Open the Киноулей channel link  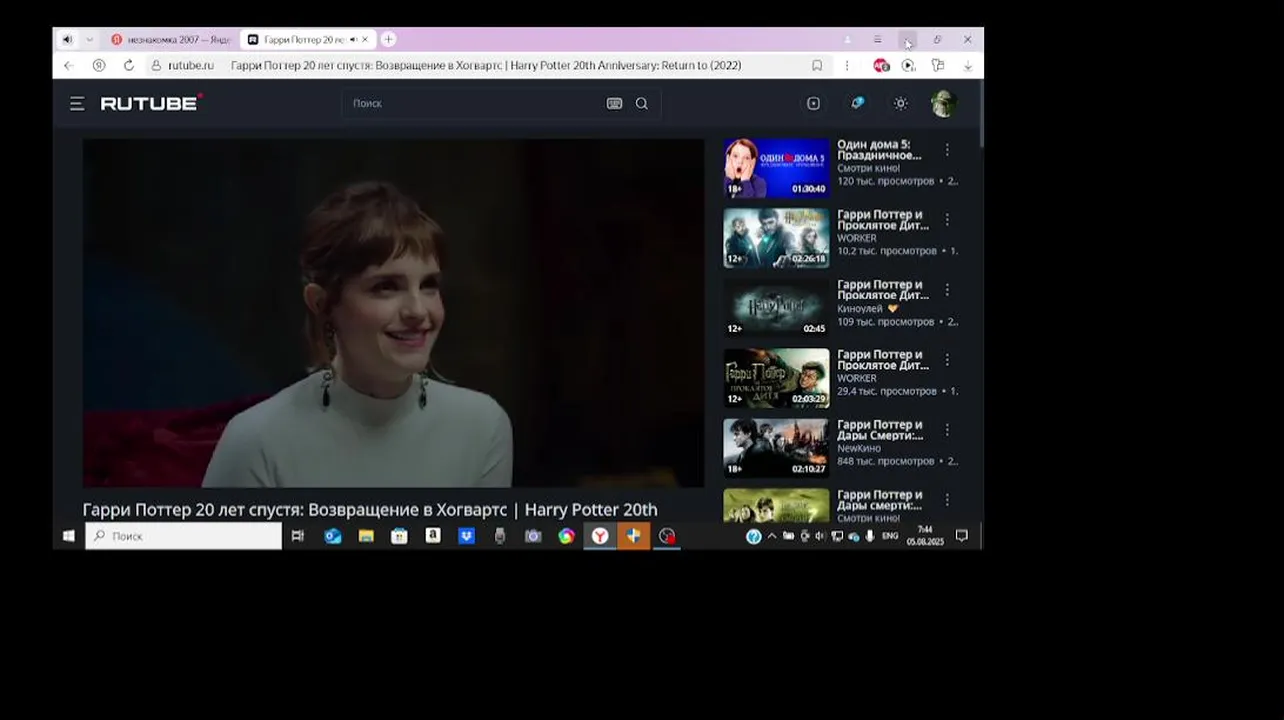[861, 308]
